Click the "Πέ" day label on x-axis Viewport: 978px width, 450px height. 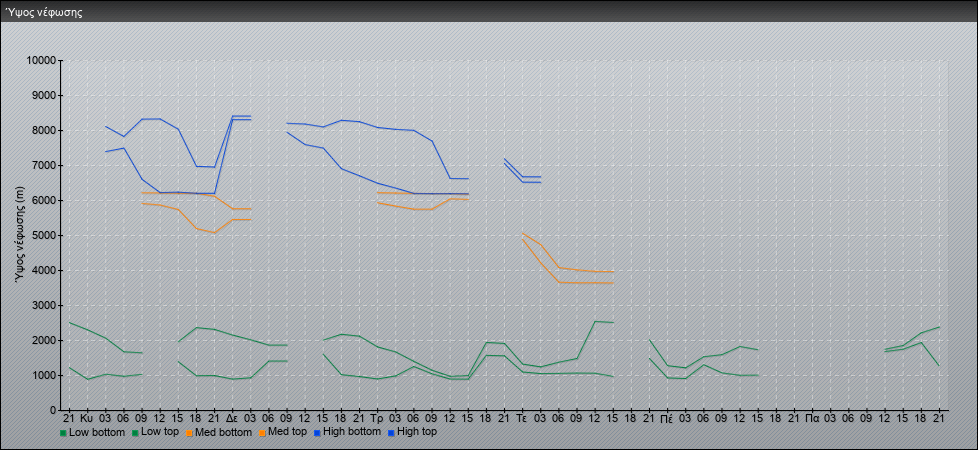pos(667,418)
